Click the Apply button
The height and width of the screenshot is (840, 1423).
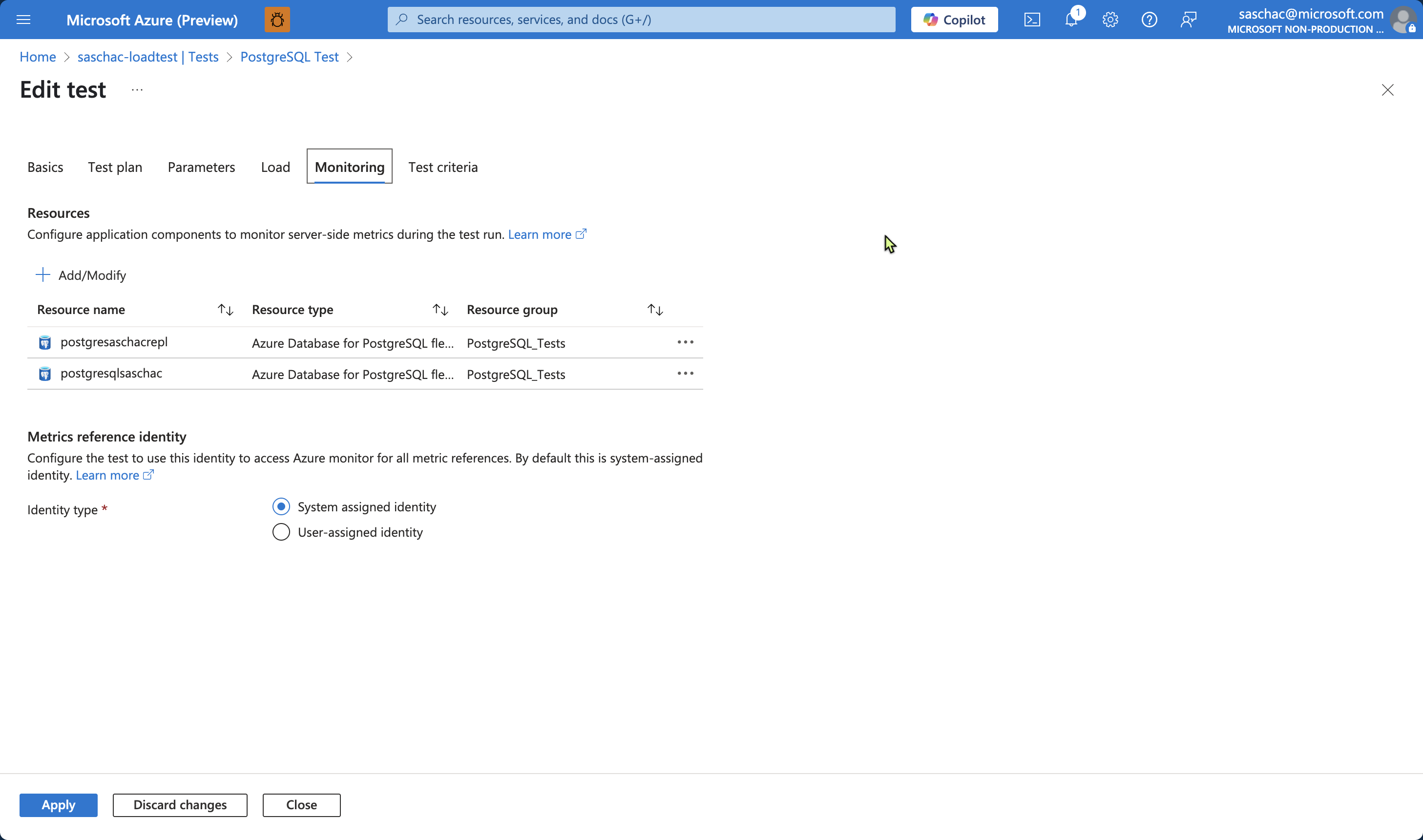(x=58, y=805)
